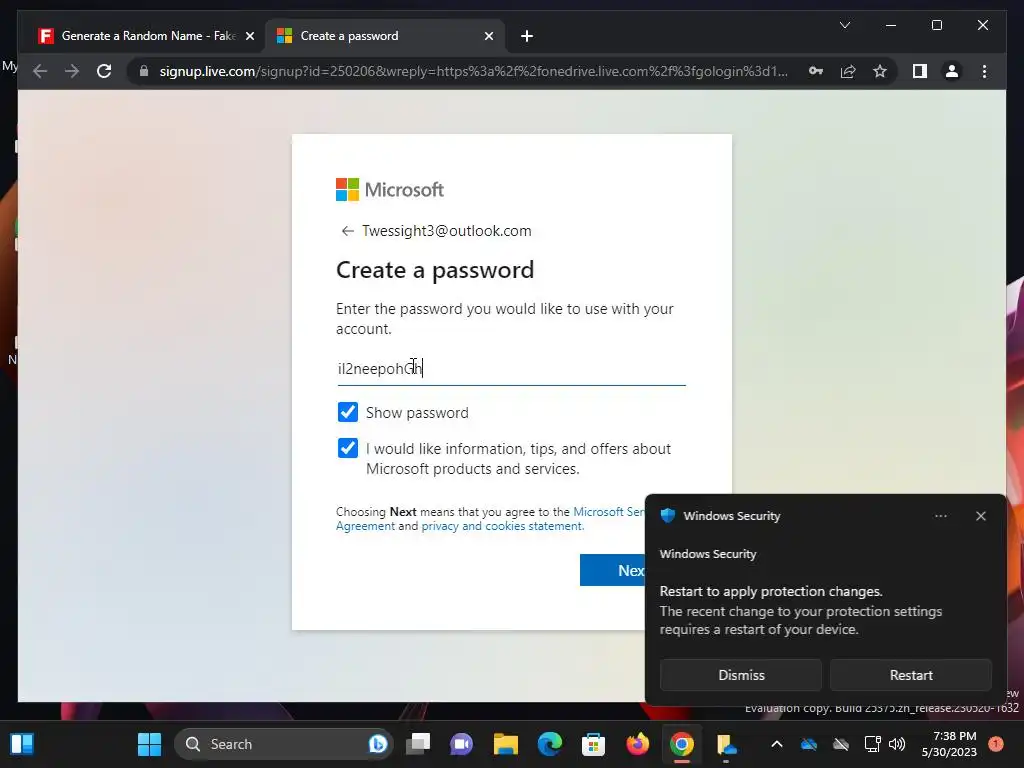Viewport: 1024px width, 768px height.
Task: Click the padlock site info icon
Action: (x=144, y=71)
